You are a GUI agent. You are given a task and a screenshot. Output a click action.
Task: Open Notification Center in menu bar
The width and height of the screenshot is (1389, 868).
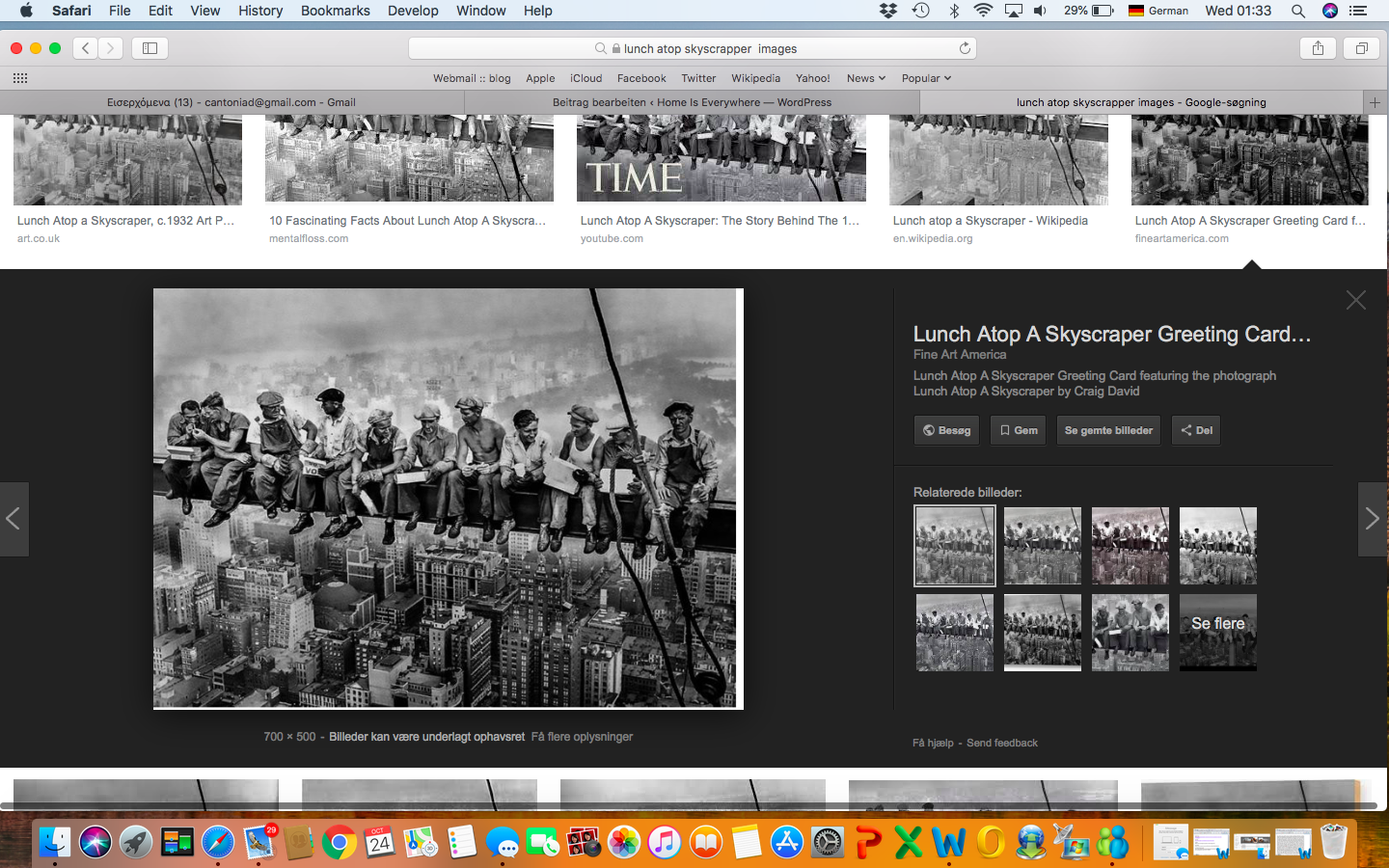[1358, 11]
